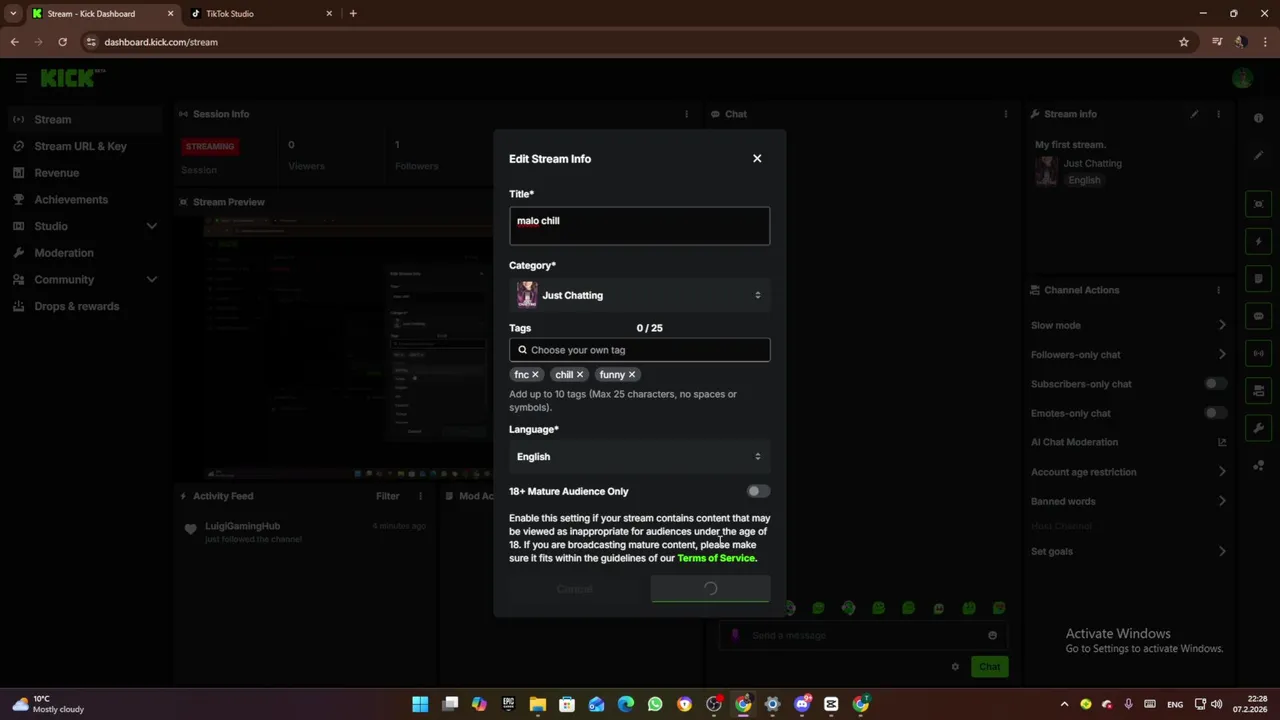Open Windows Start menu

(x=420, y=704)
